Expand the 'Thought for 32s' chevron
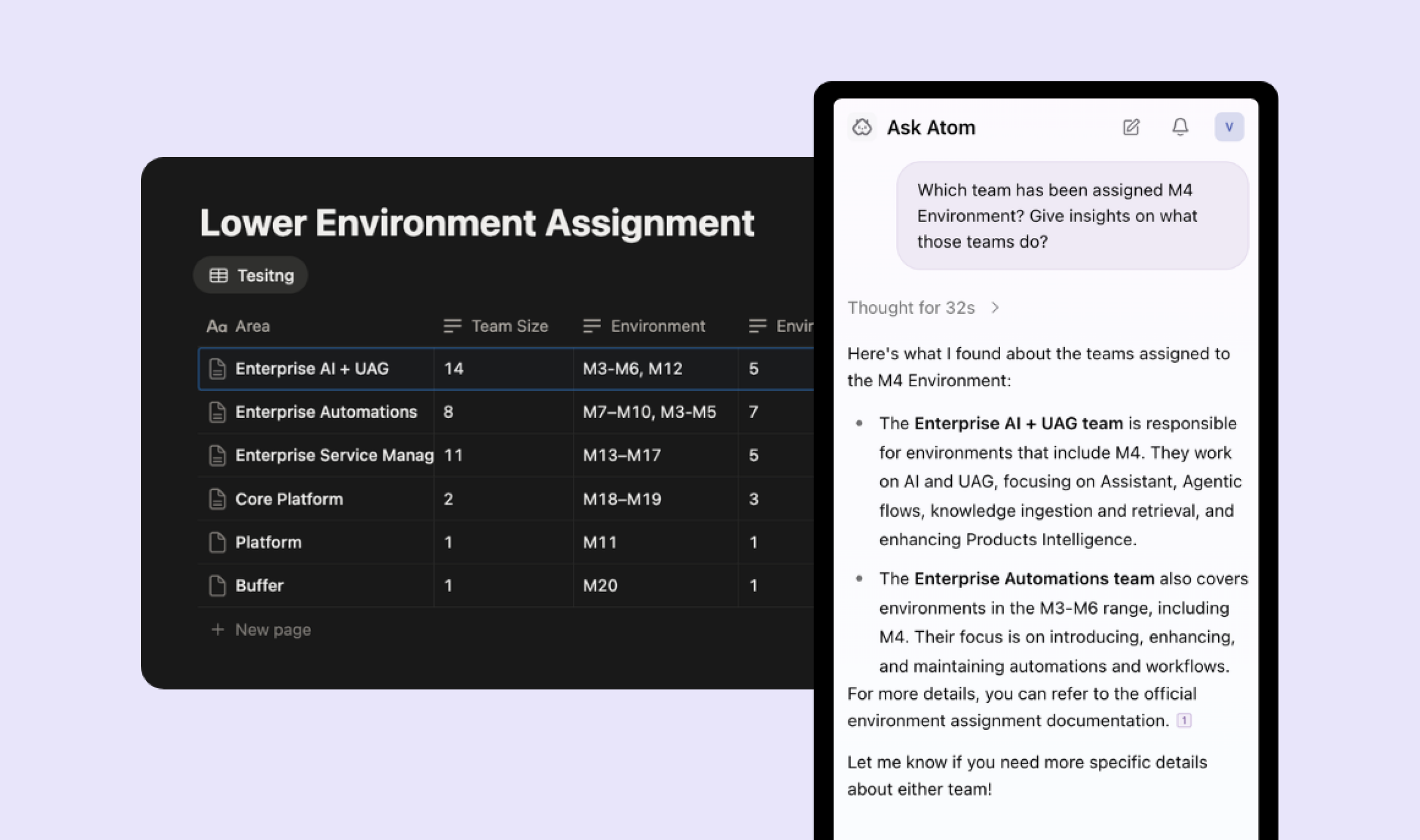The height and width of the screenshot is (840, 1420). [995, 308]
